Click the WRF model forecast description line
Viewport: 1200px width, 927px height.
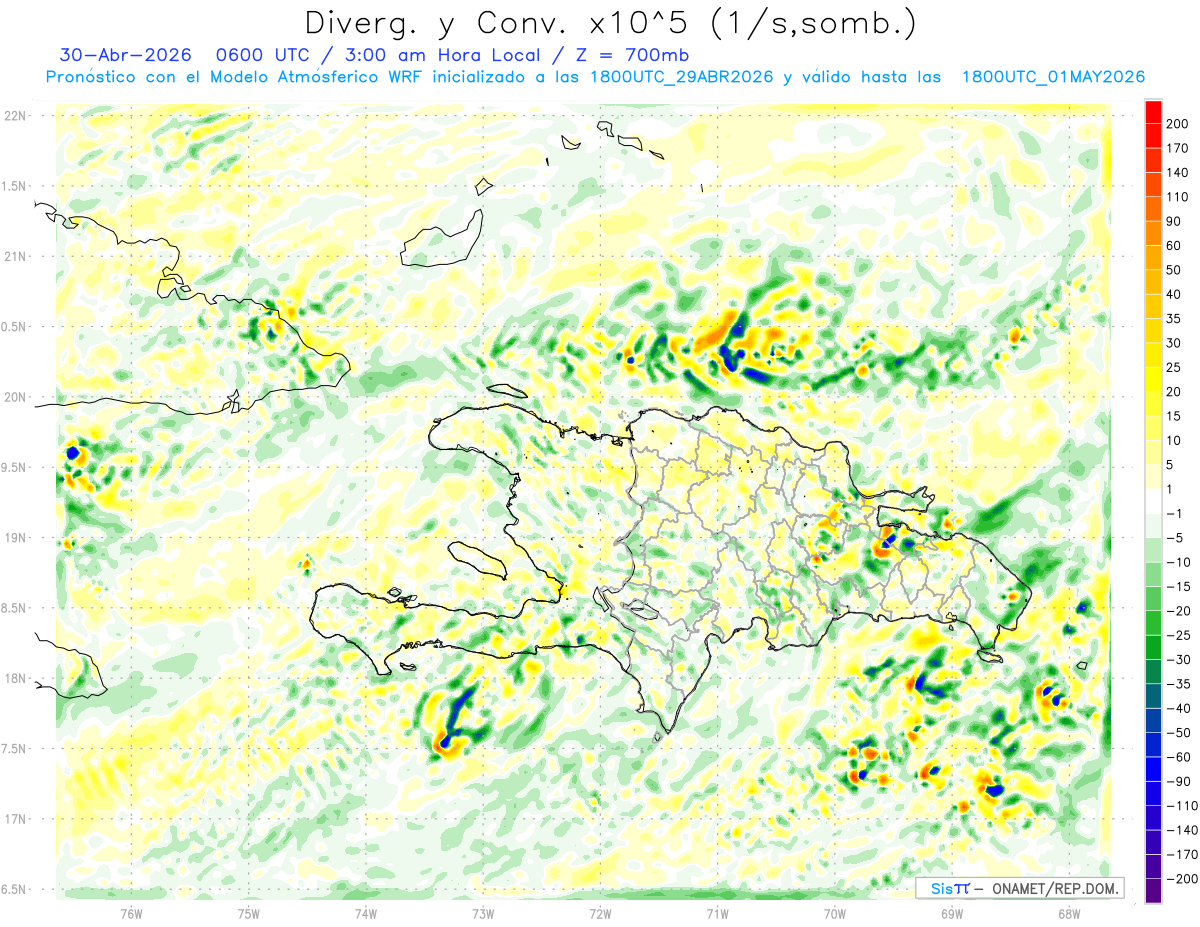595,77
